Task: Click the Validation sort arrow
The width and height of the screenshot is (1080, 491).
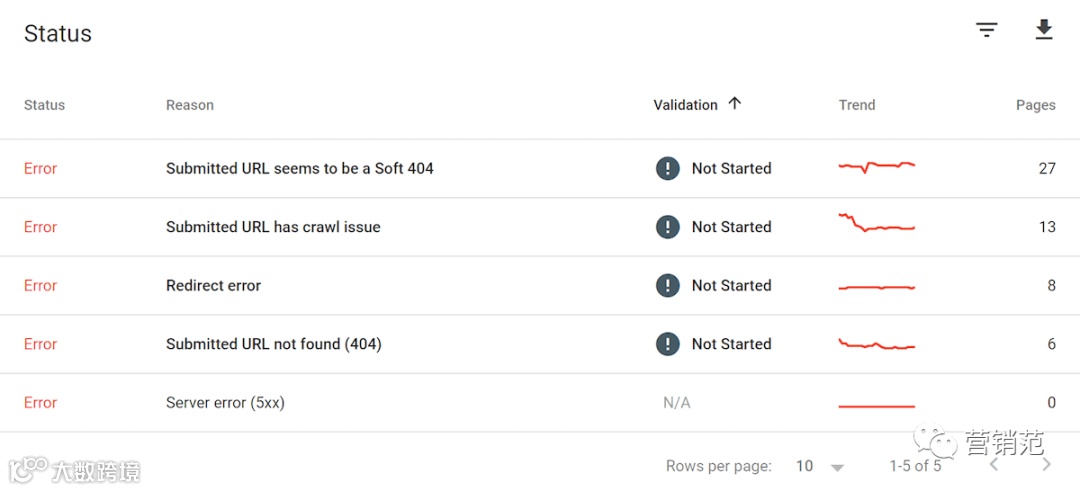Action: tap(735, 103)
